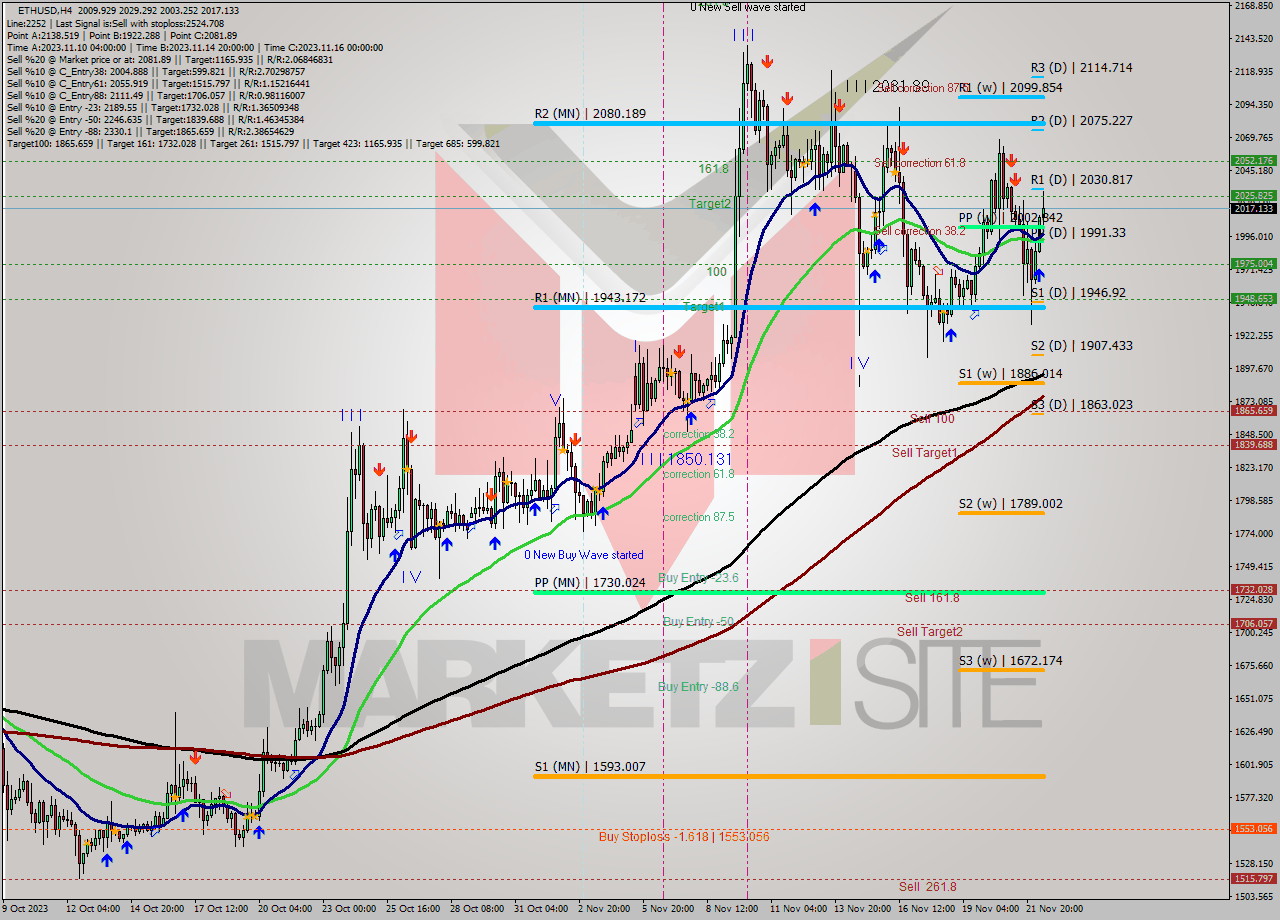Click the '8 Nov 12:00' date label
Screen dimensions: 1280x920
(732, 909)
